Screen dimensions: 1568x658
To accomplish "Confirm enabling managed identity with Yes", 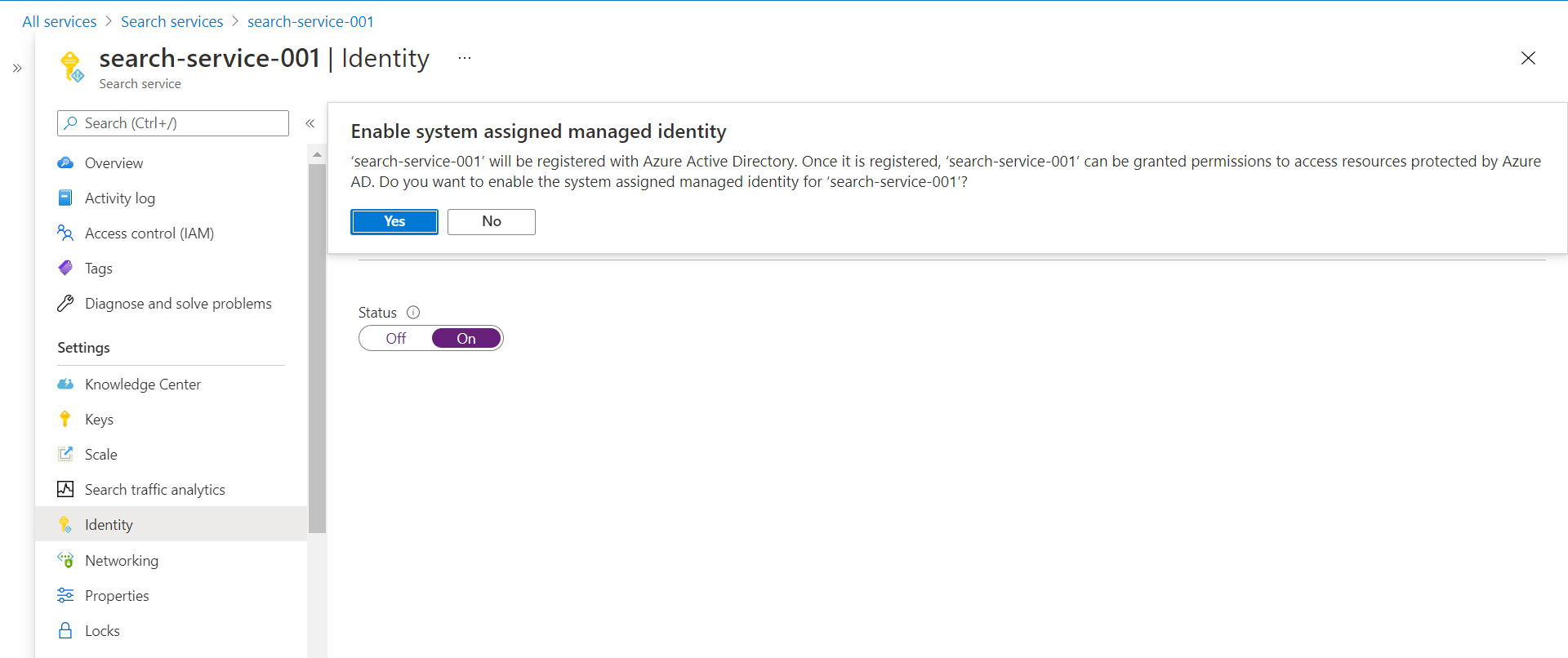I will point(394,221).
